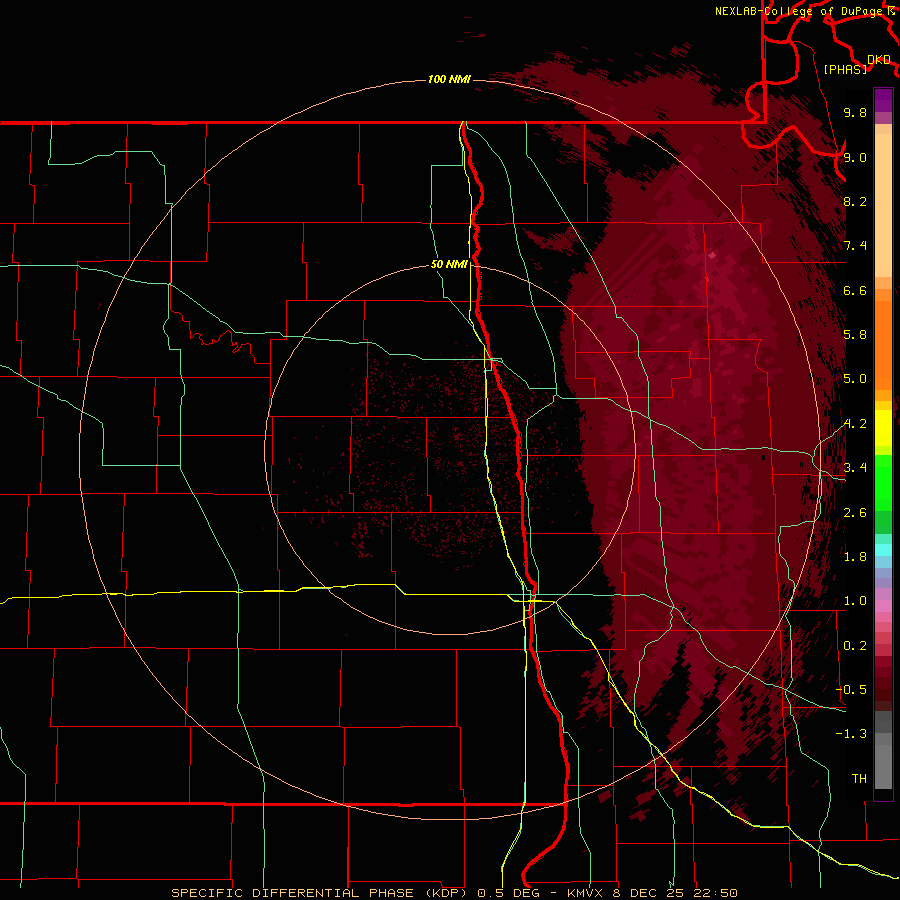Click the 9.8 scale value
This screenshot has height=900, width=900.
coord(855,112)
